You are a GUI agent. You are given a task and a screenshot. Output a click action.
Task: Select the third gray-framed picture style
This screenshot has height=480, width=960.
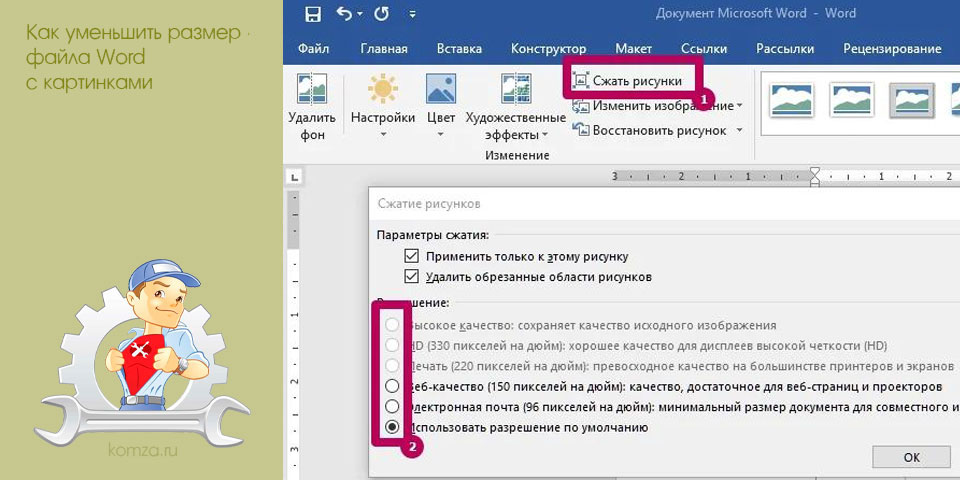pos(912,100)
